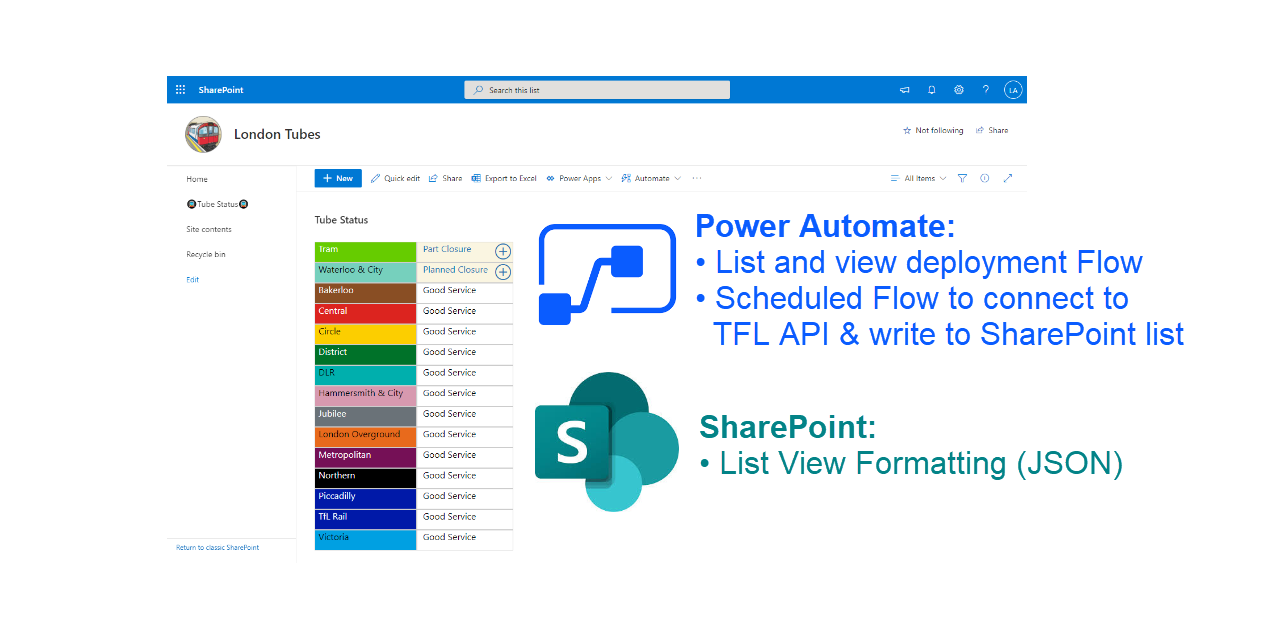Open Site contents in left navigation
This screenshot has width=1280, height=640.
click(x=209, y=229)
